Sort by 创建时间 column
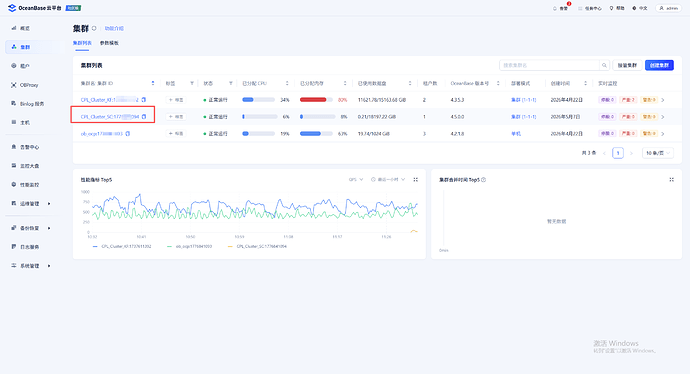 585,83
